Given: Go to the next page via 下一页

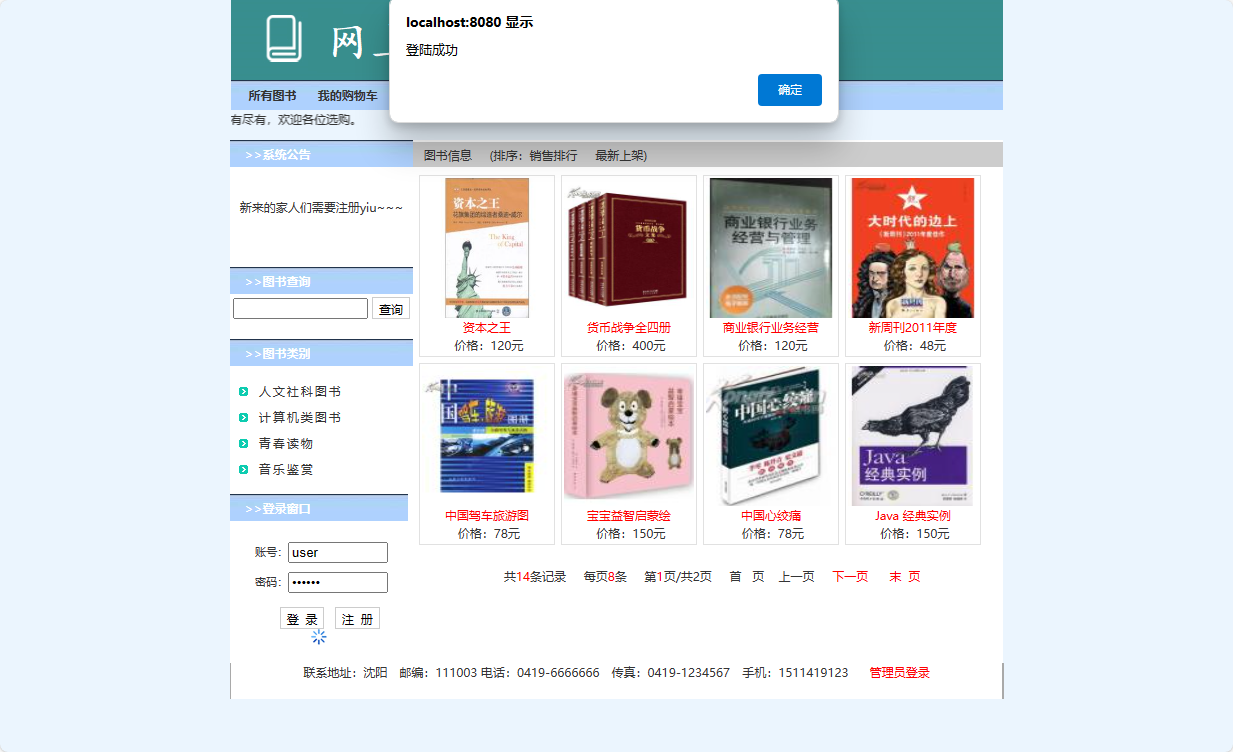Looking at the screenshot, I should 849,576.
